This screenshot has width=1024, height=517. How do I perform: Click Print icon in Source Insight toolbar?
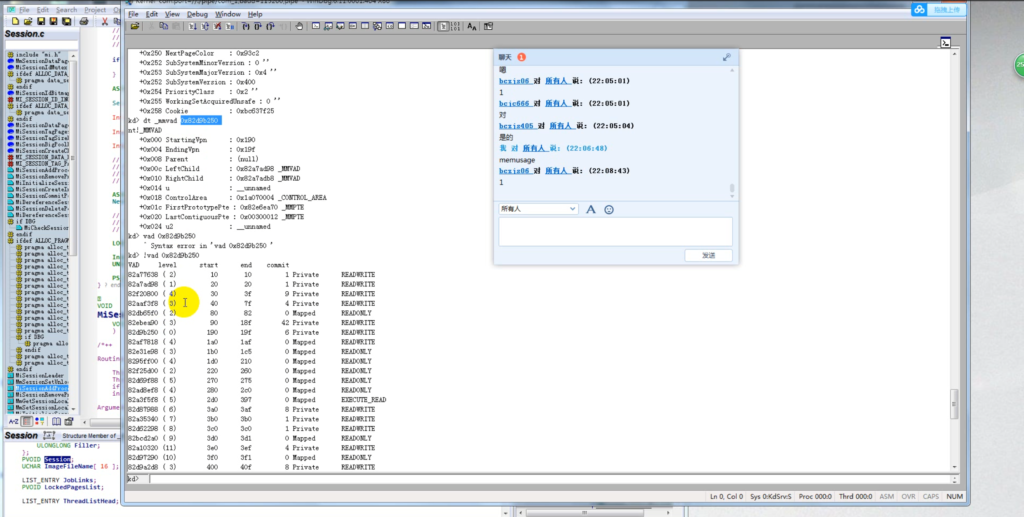coord(84,22)
